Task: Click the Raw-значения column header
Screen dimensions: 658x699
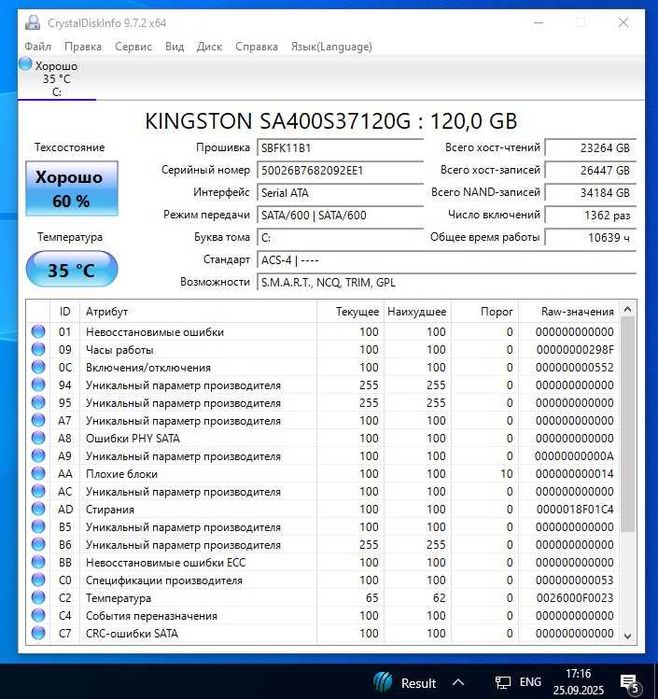Action: click(569, 311)
